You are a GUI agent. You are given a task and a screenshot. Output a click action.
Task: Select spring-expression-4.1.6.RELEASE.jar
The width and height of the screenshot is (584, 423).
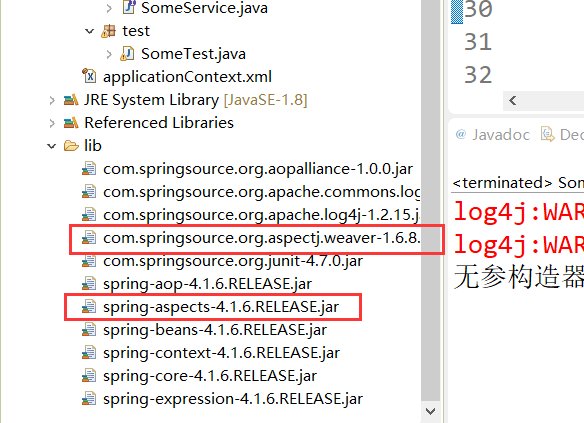coord(233,399)
